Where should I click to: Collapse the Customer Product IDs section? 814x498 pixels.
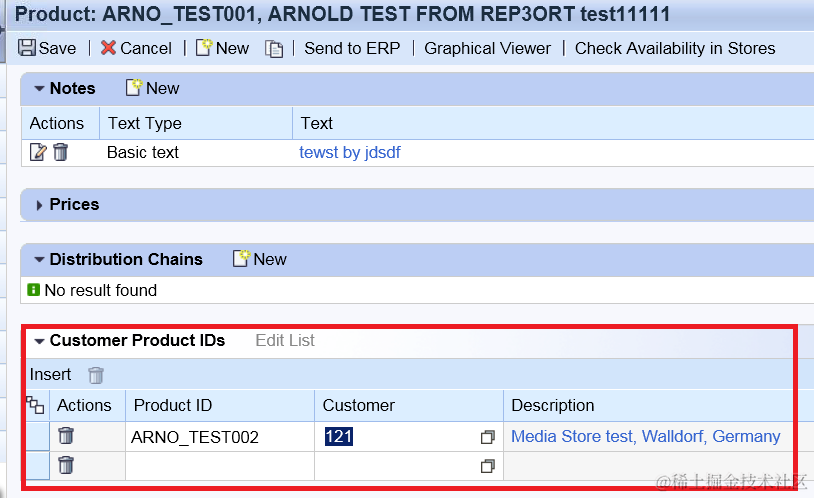tap(39, 341)
